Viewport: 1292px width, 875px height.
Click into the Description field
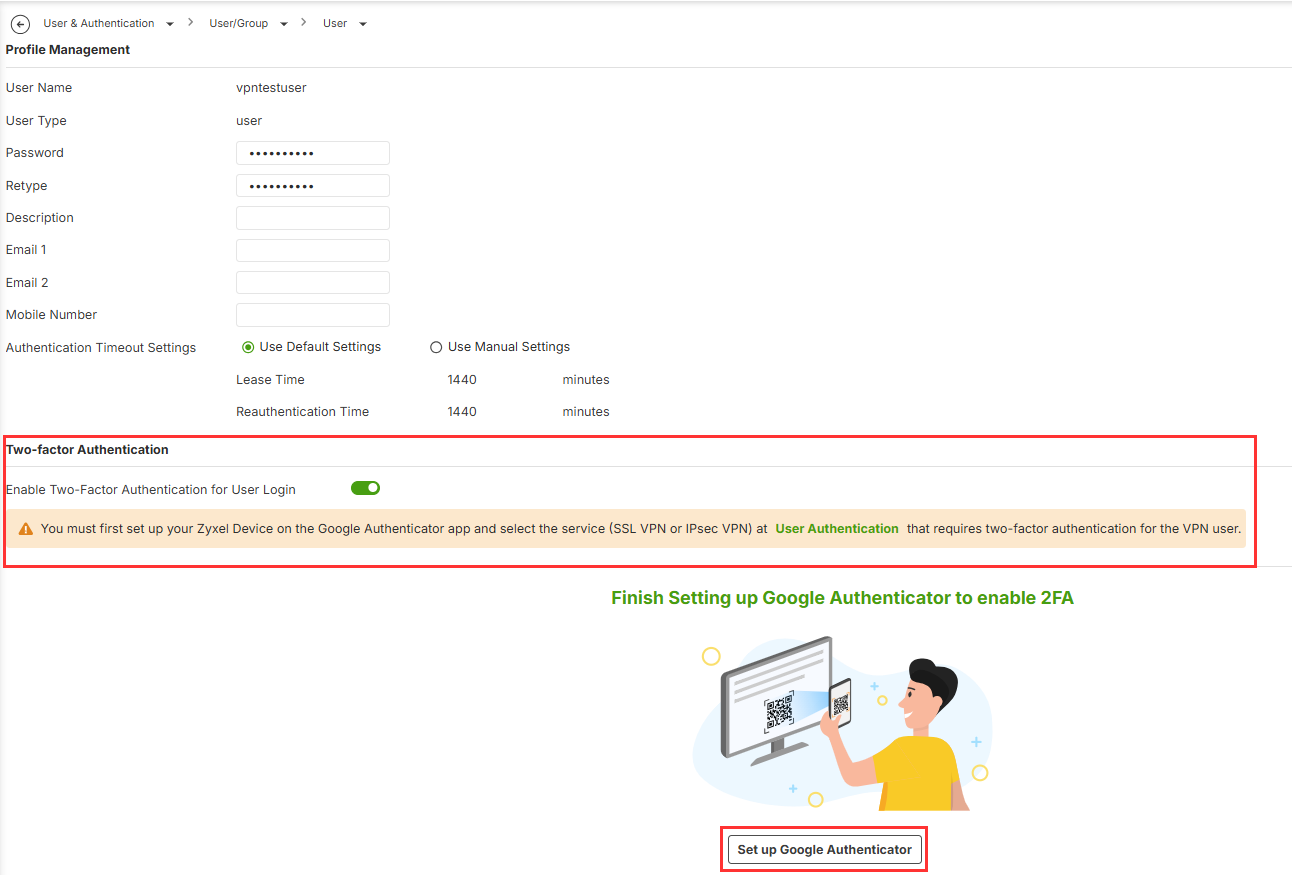(x=313, y=218)
